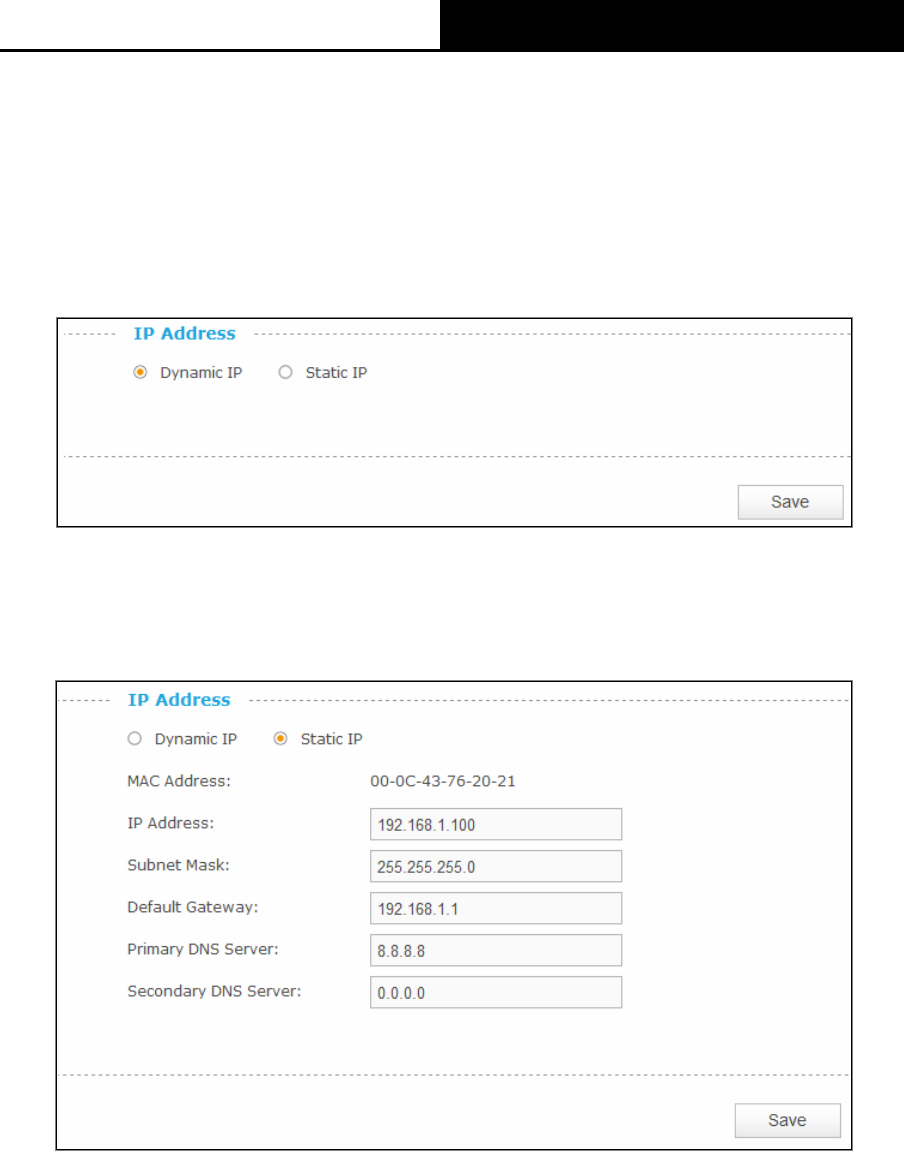Image resolution: width=904 pixels, height=1151 pixels.
Task: Choose Dynamic IP radio in lower panel
Action: (134, 738)
